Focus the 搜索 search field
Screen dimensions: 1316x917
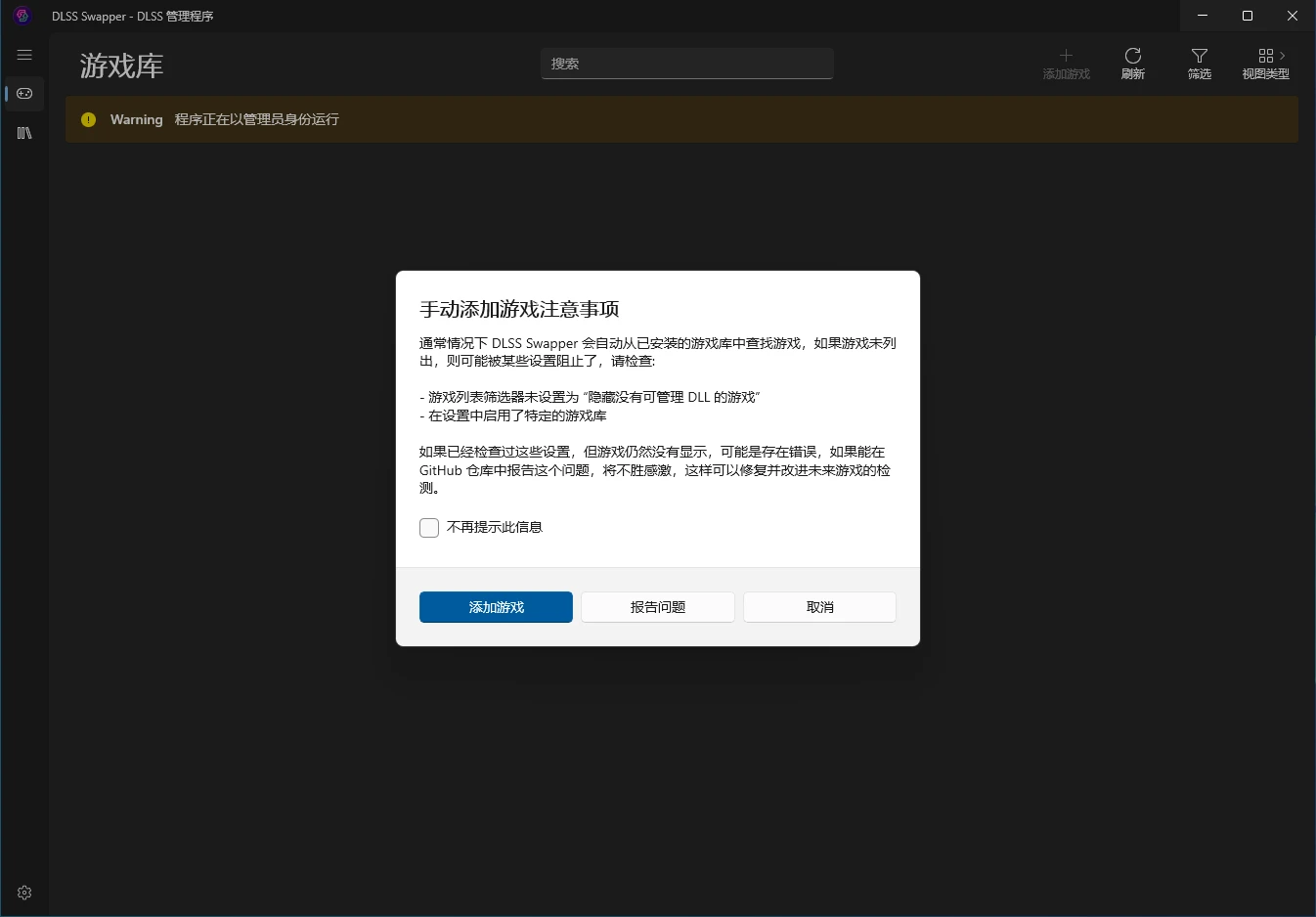(x=686, y=64)
